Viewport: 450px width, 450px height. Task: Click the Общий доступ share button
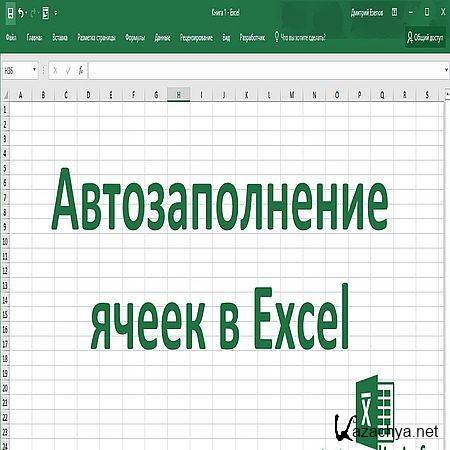pyautogui.click(x=425, y=37)
